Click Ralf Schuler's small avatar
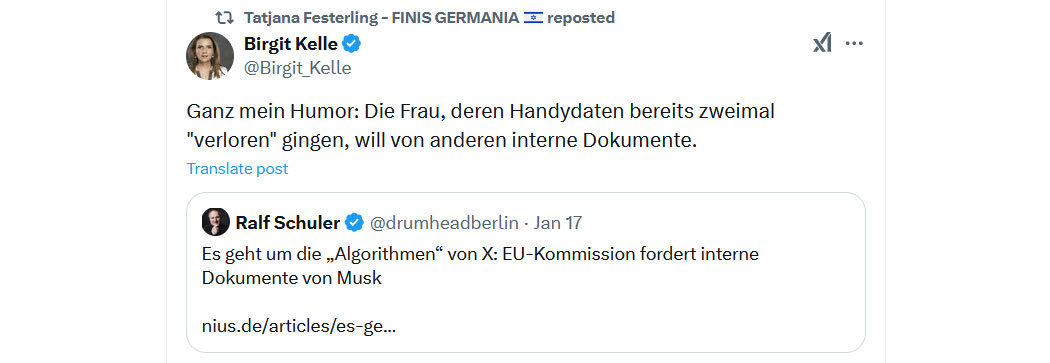Screen dimensions: 1050x363 pyautogui.click(x=216, y=222)
